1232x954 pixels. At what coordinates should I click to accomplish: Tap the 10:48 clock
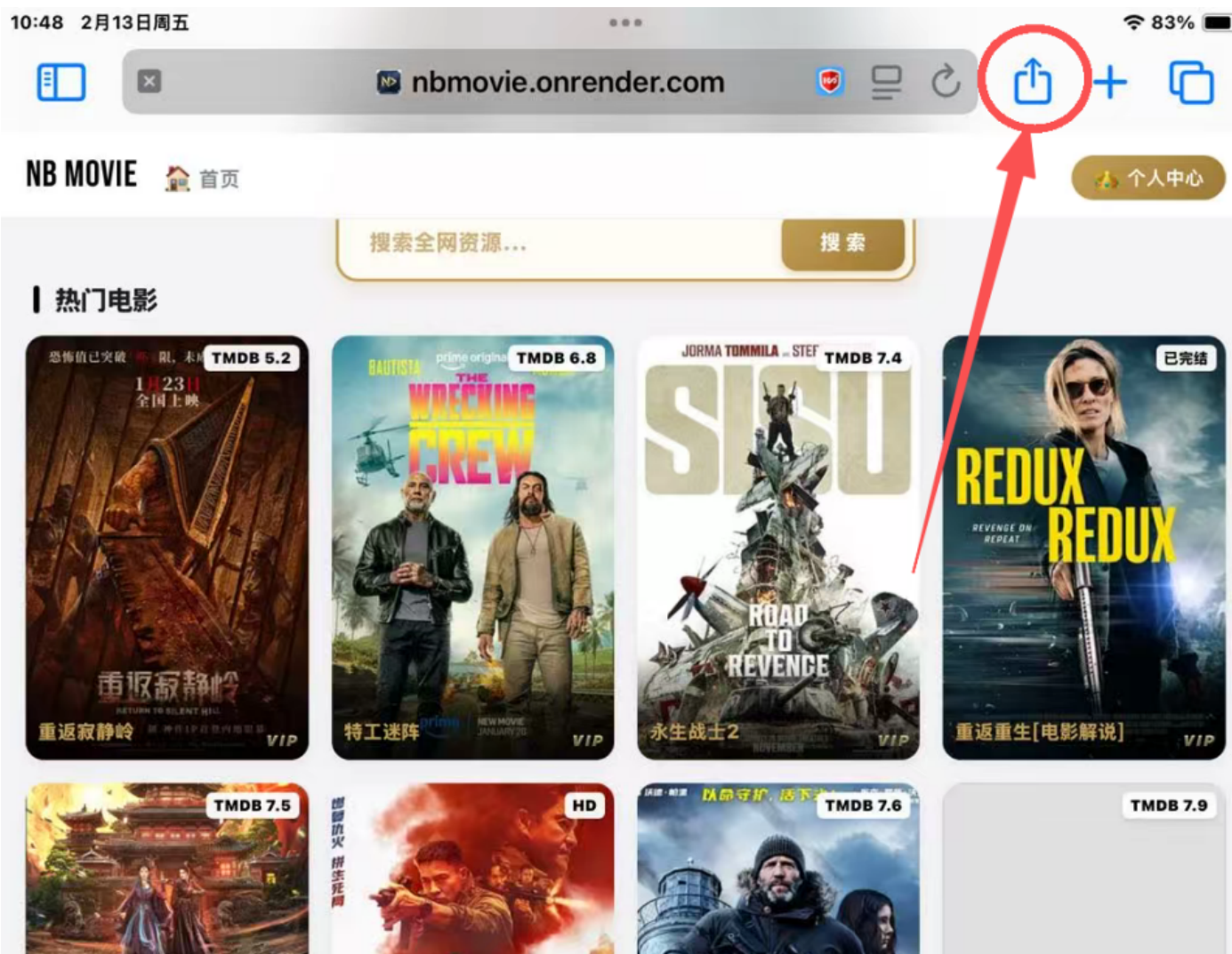(36, 22)
